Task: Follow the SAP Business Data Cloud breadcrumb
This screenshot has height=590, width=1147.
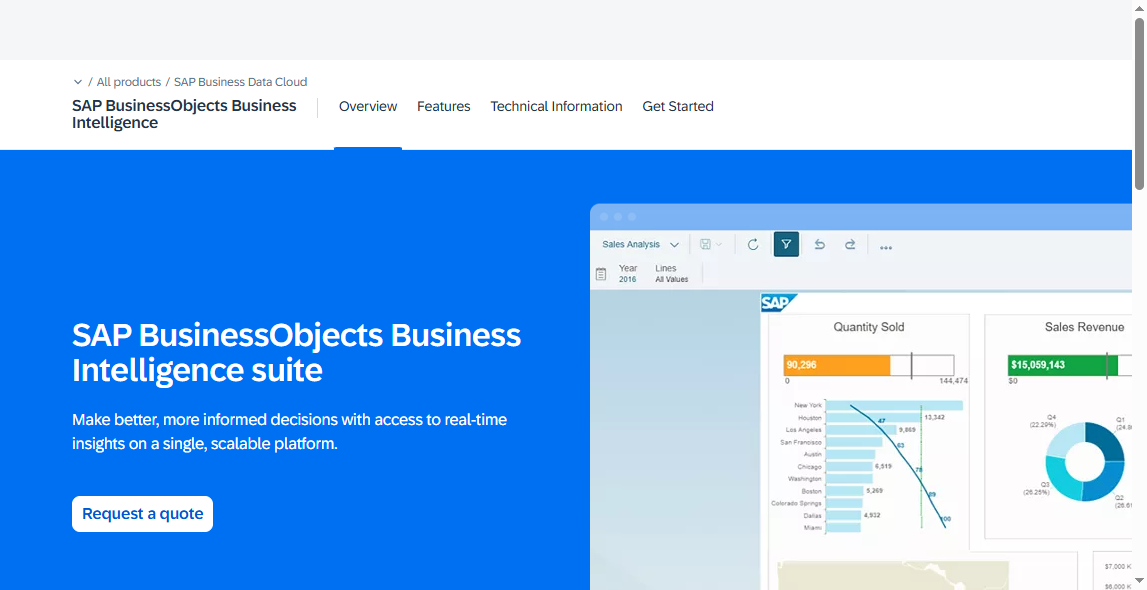Action: pyautogui.click(x=241, y=82)
